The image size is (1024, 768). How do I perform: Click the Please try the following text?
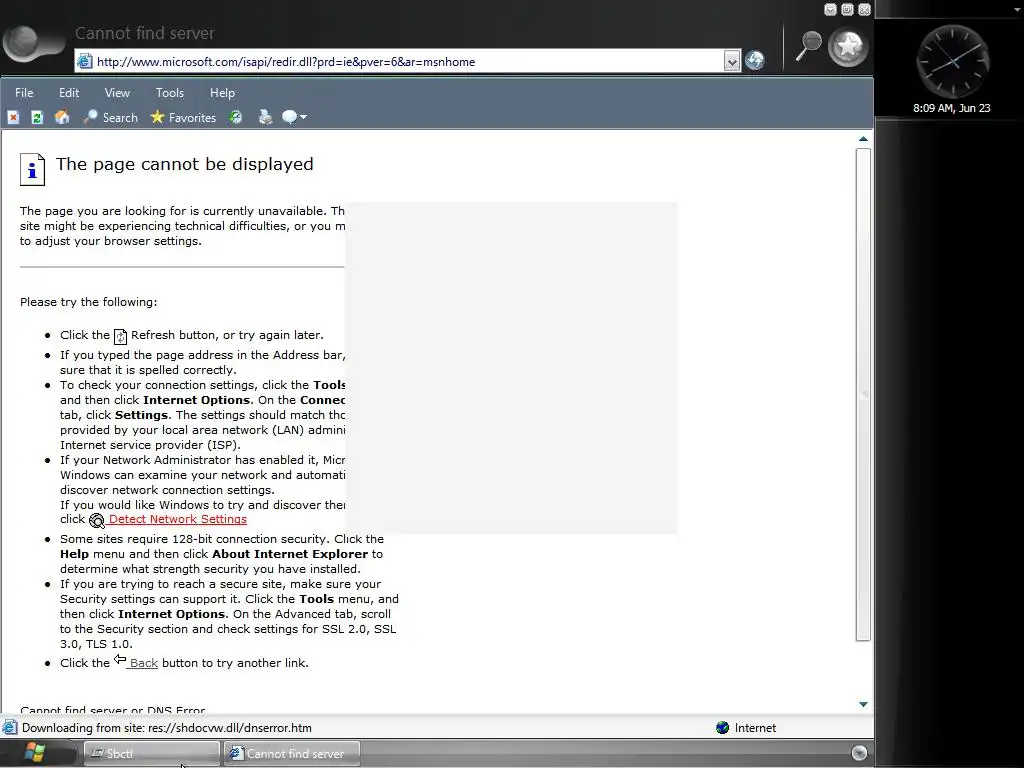click(x=88, y=302)
